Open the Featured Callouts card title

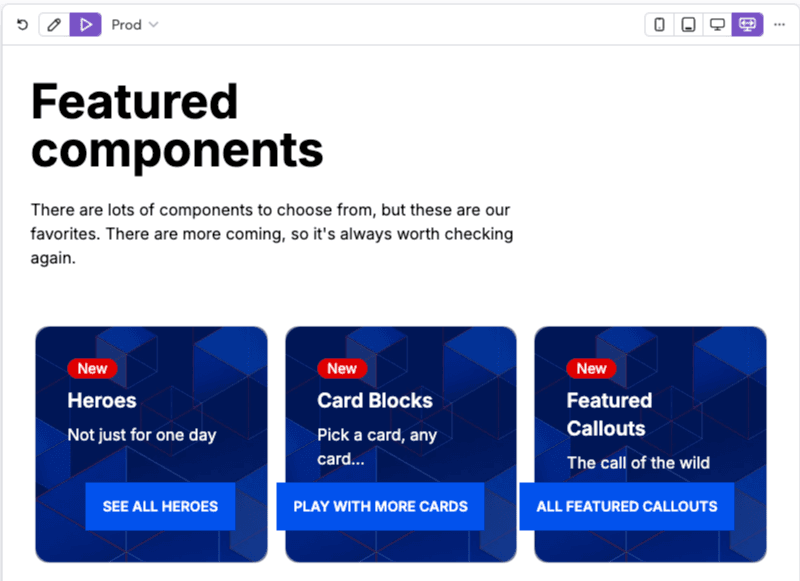coord(609,414)
